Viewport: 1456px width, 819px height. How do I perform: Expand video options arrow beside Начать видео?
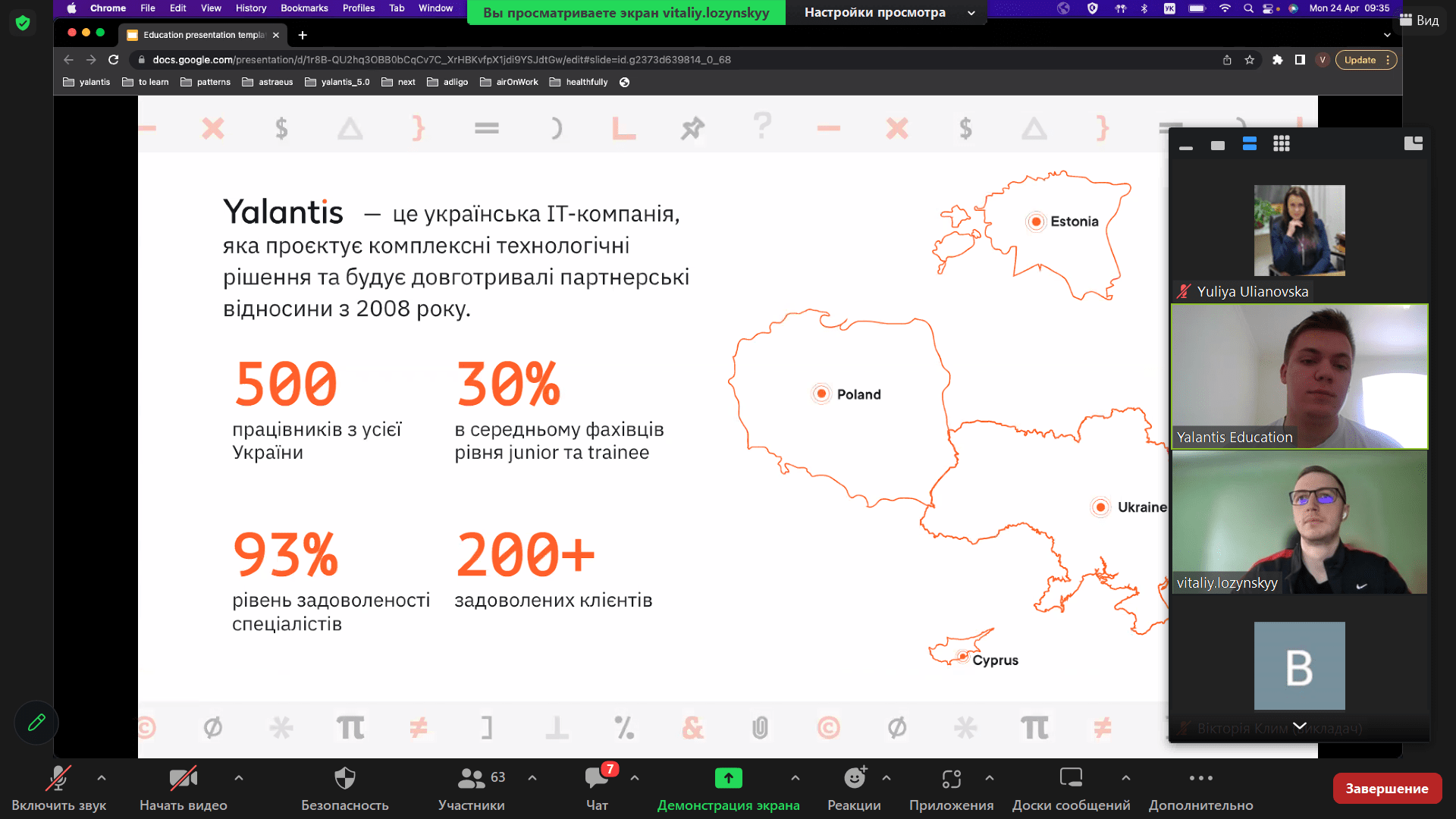pyautogui.click(x=239, y=777)
